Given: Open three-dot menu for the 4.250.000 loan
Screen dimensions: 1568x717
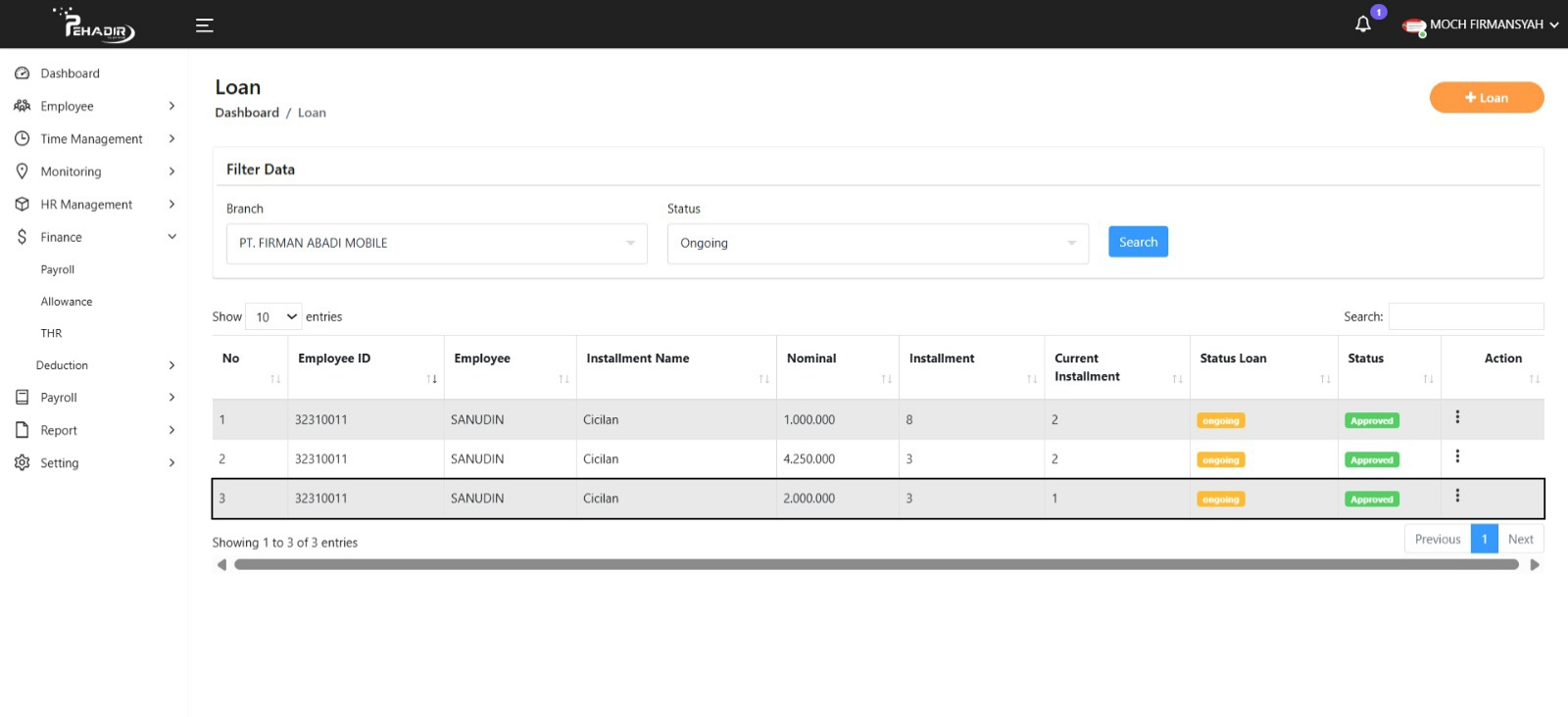Looking at the screenshot, I should [x=1456, y=456].
